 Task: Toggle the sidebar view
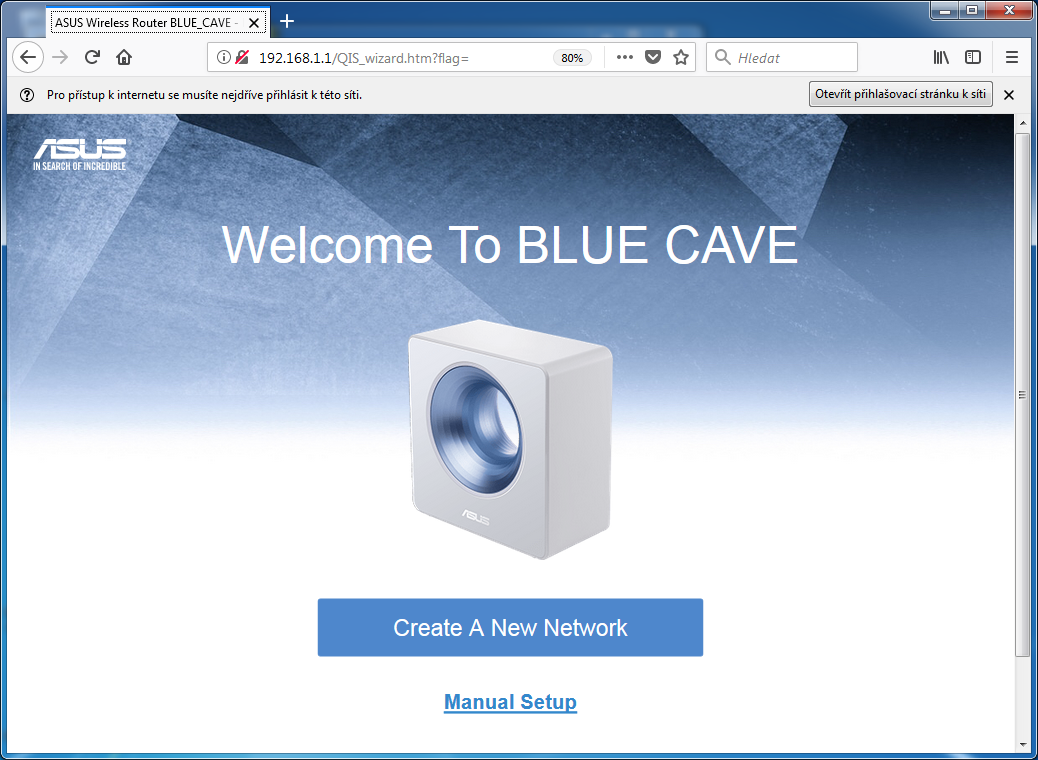point(972,57)
